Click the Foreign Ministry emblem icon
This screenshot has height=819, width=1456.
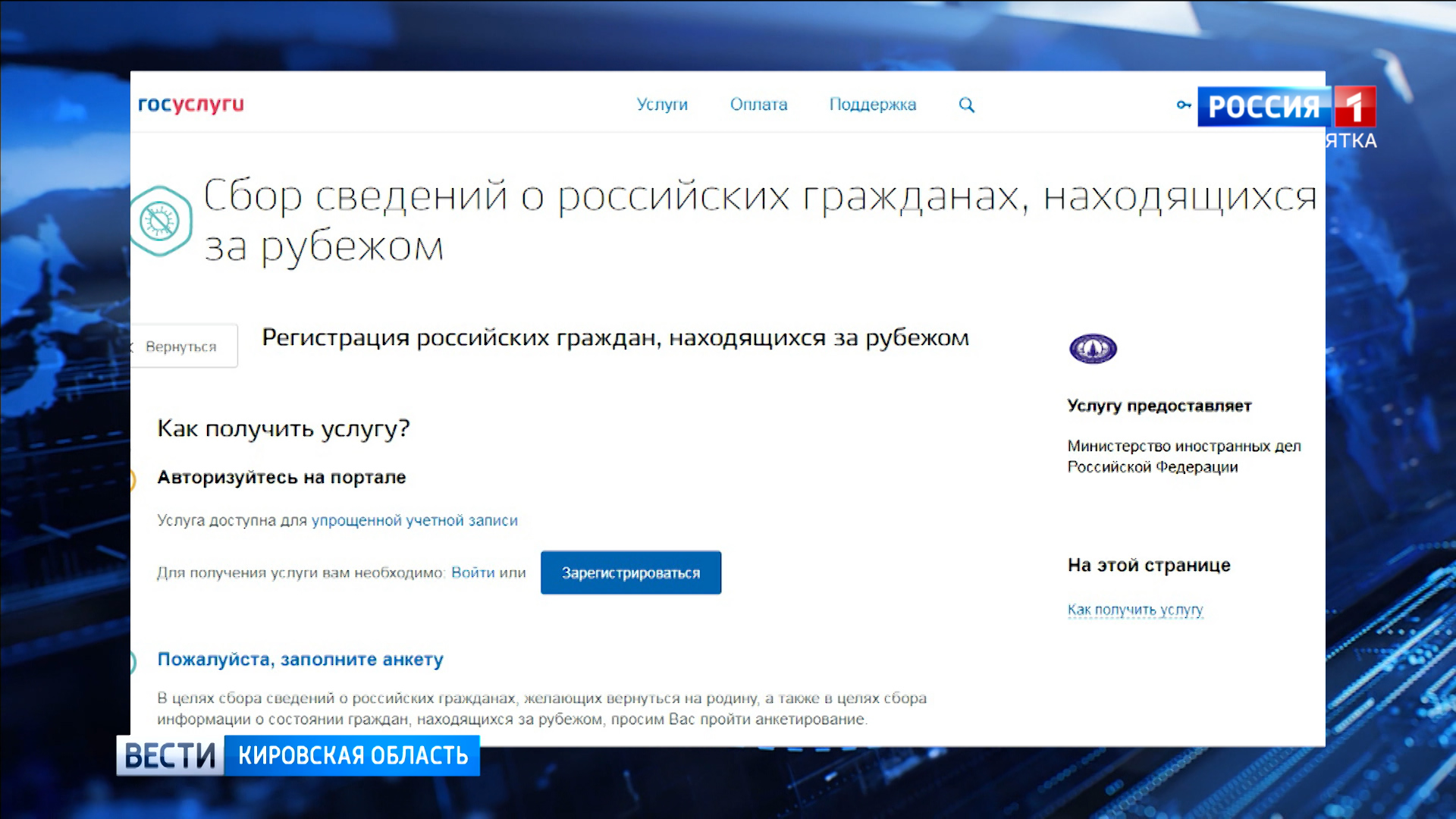(x=1093, y=349)
